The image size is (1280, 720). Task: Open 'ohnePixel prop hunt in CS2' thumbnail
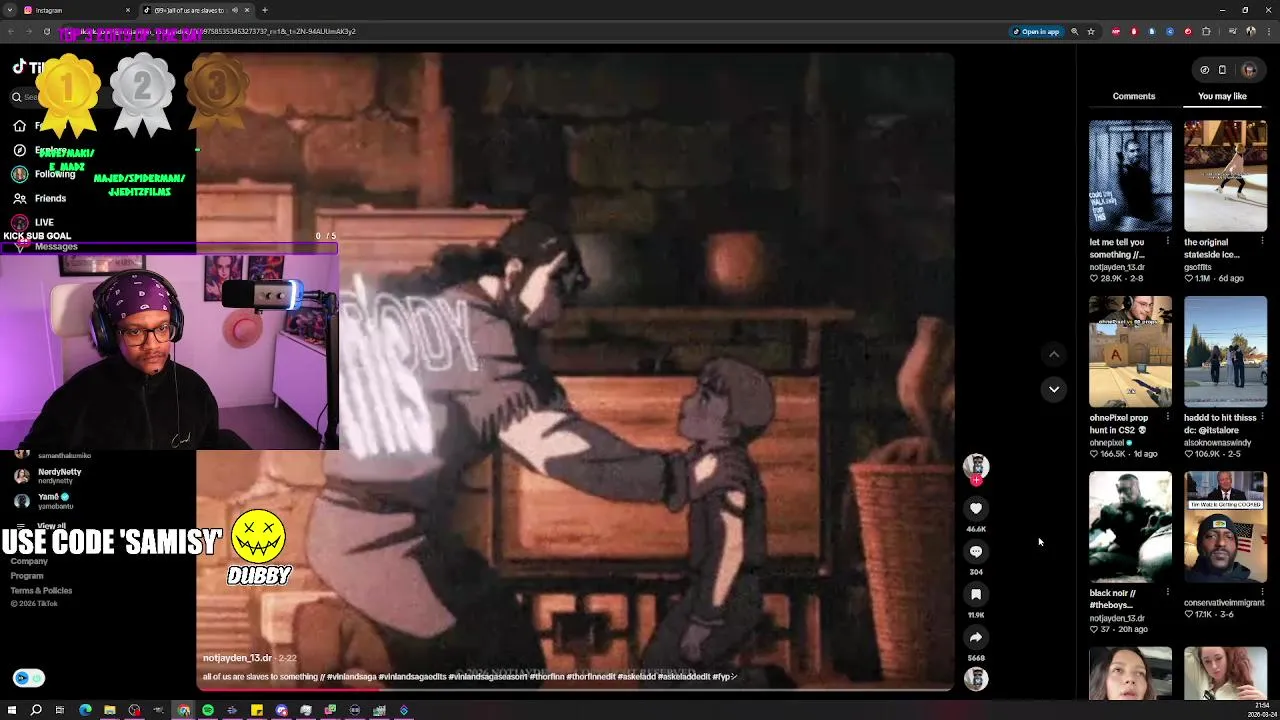coord(1130,351)
